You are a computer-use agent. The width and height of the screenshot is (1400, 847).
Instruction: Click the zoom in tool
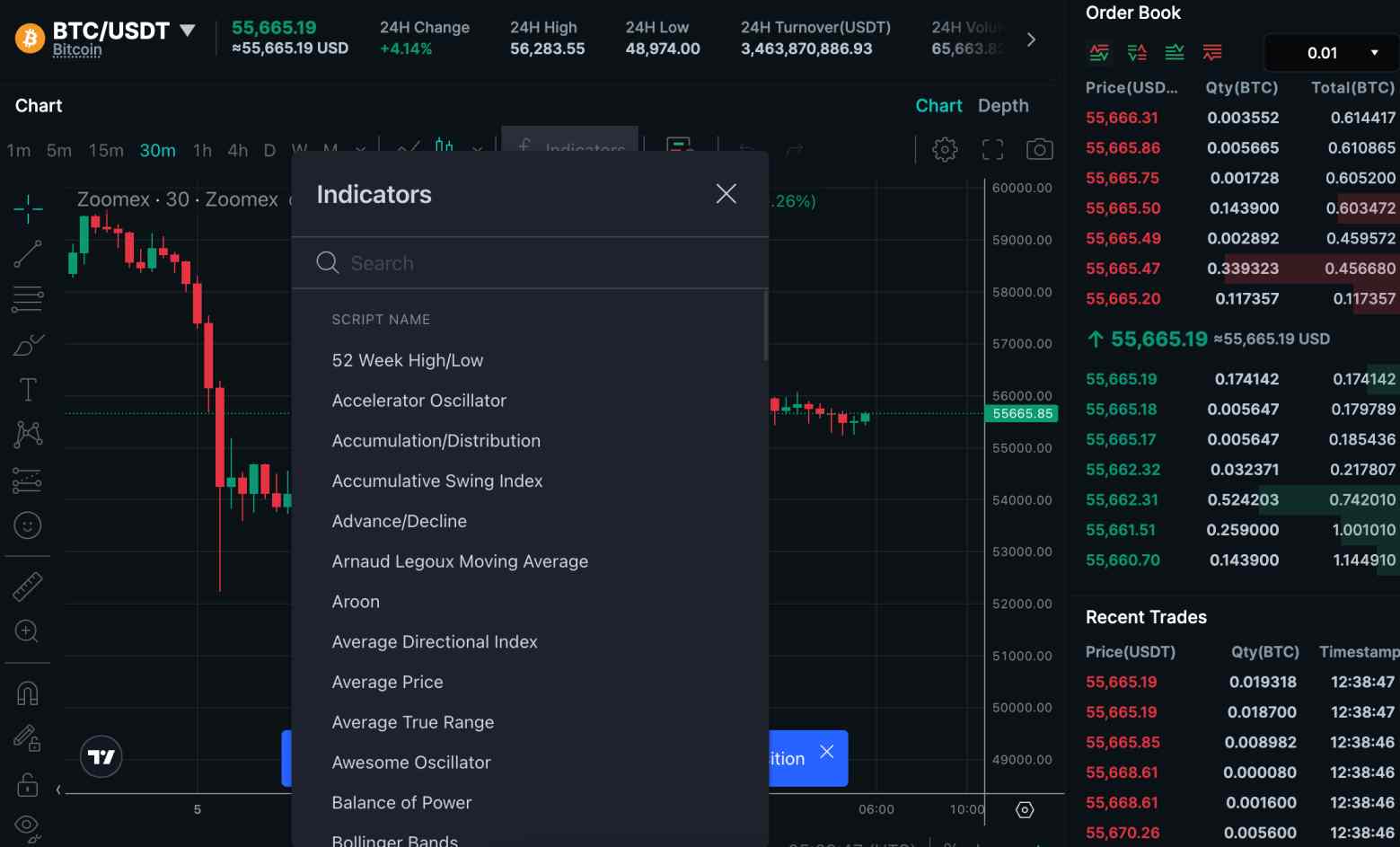(x=27, y=631)
